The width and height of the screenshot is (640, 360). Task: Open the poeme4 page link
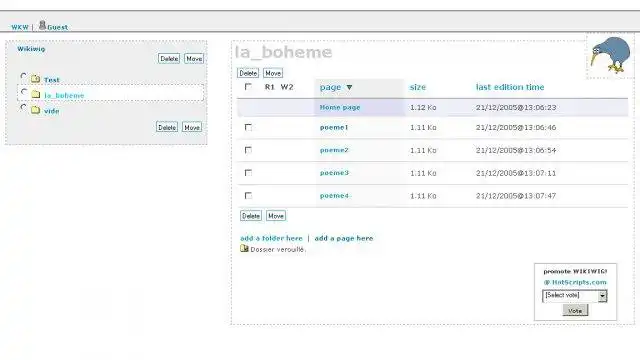pyautogui.click(x=334, y=196)
